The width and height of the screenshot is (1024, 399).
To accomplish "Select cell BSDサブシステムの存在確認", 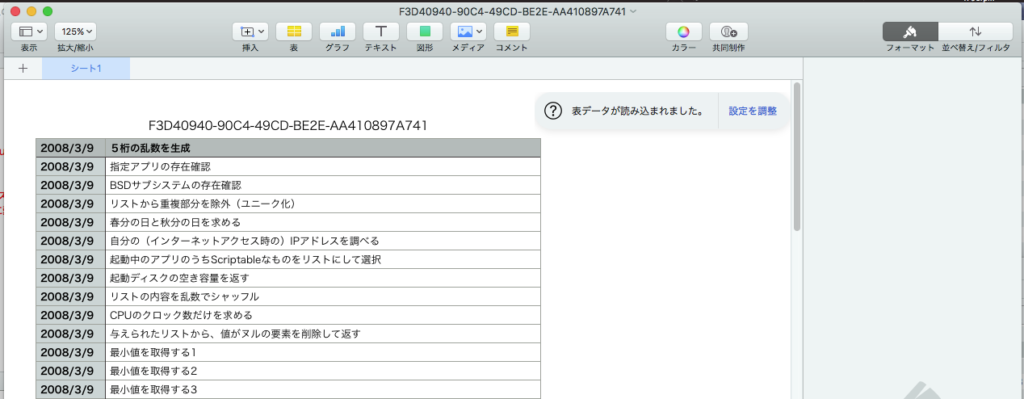I will pos(323,185).
